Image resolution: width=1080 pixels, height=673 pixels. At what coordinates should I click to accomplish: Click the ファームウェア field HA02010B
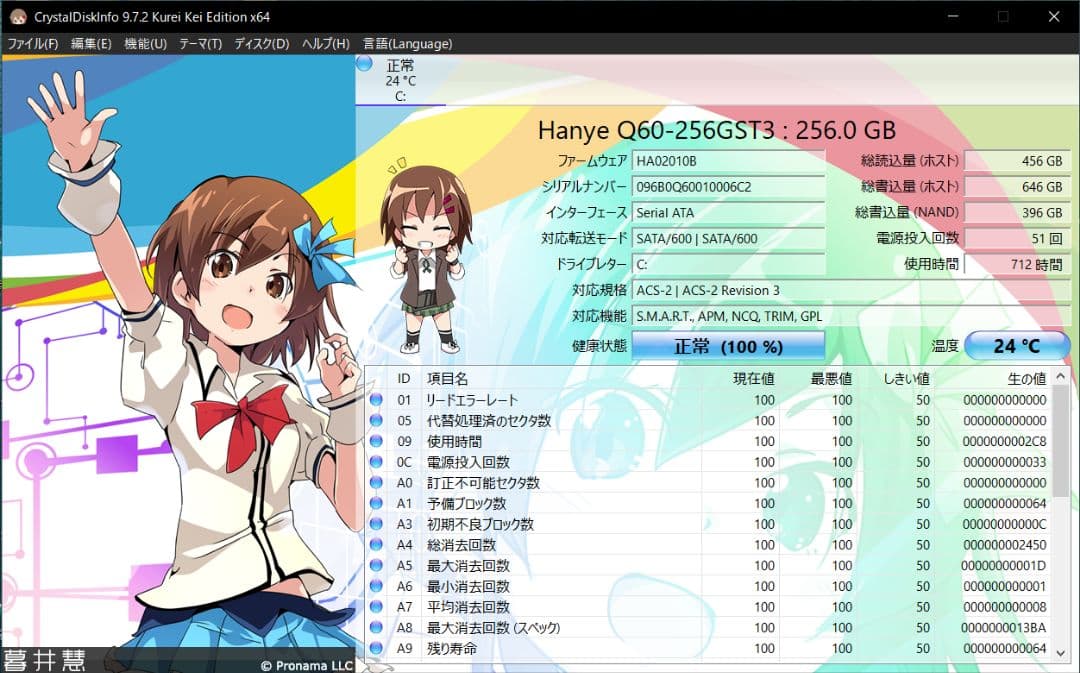coord(728,161)
